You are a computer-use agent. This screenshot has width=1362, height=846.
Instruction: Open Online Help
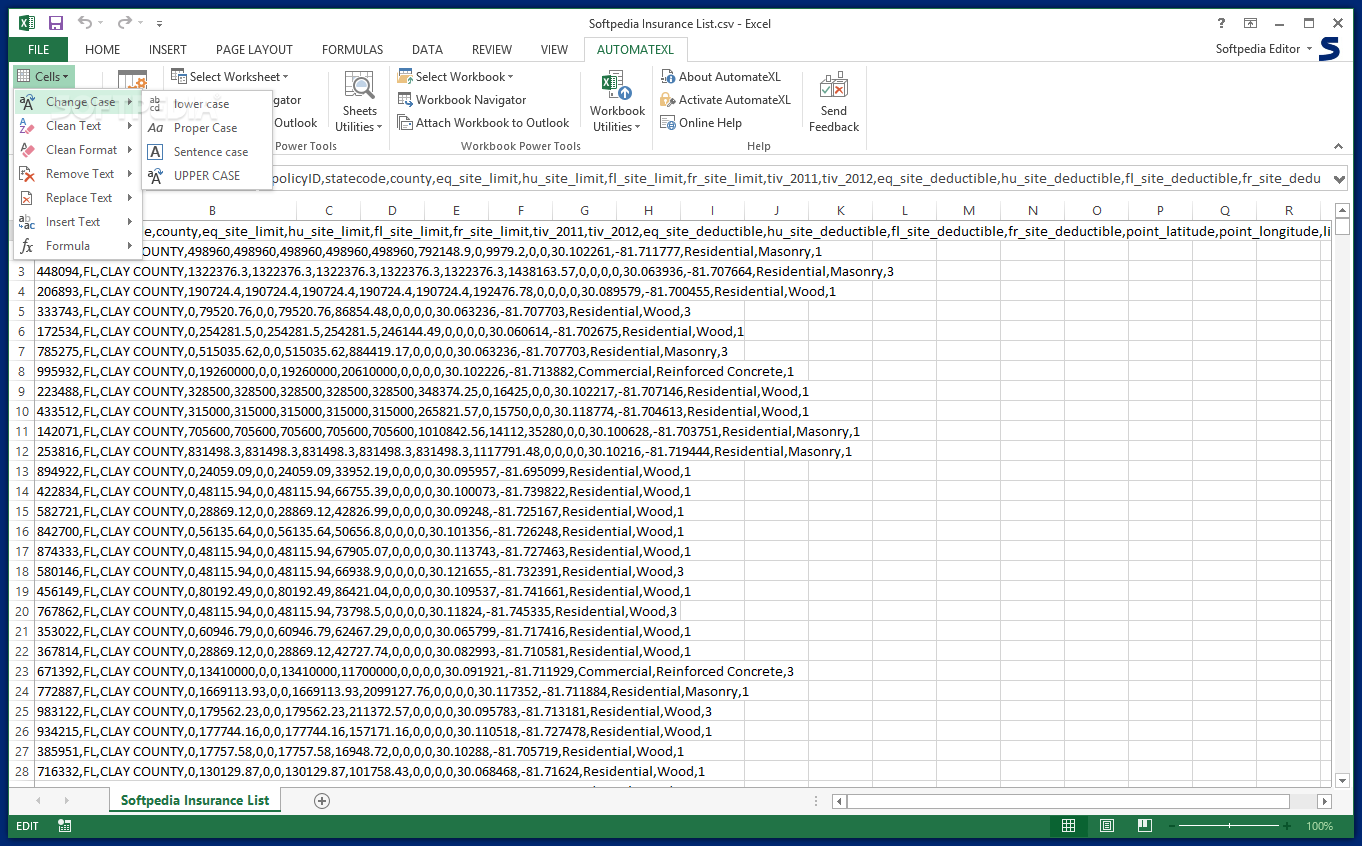701,123
